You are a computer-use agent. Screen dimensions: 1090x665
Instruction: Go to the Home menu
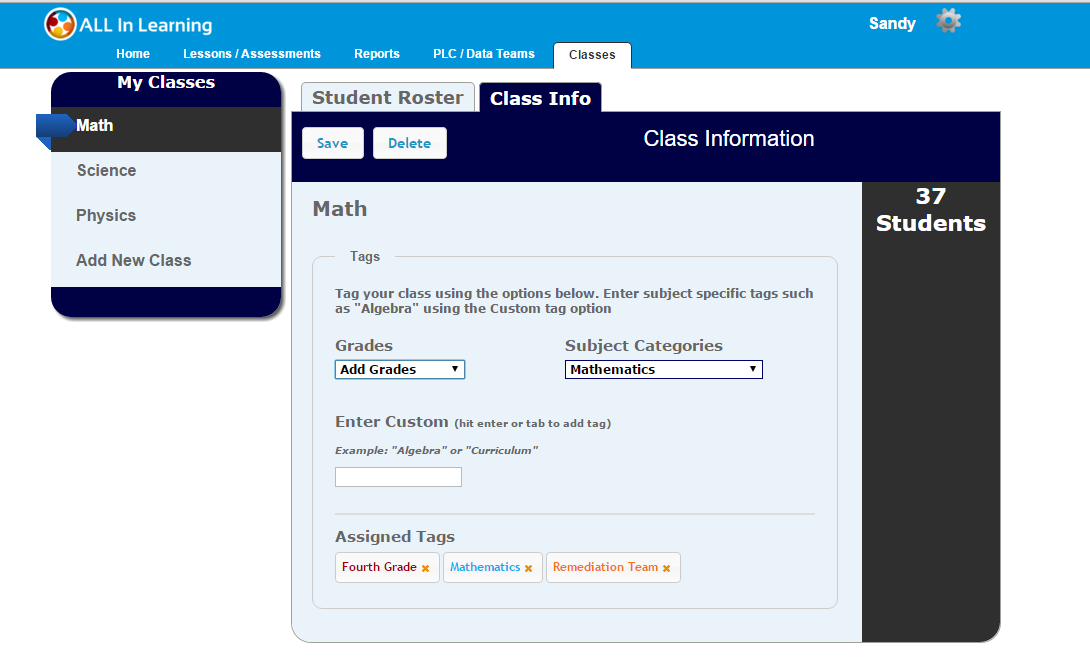click(133, 54)
